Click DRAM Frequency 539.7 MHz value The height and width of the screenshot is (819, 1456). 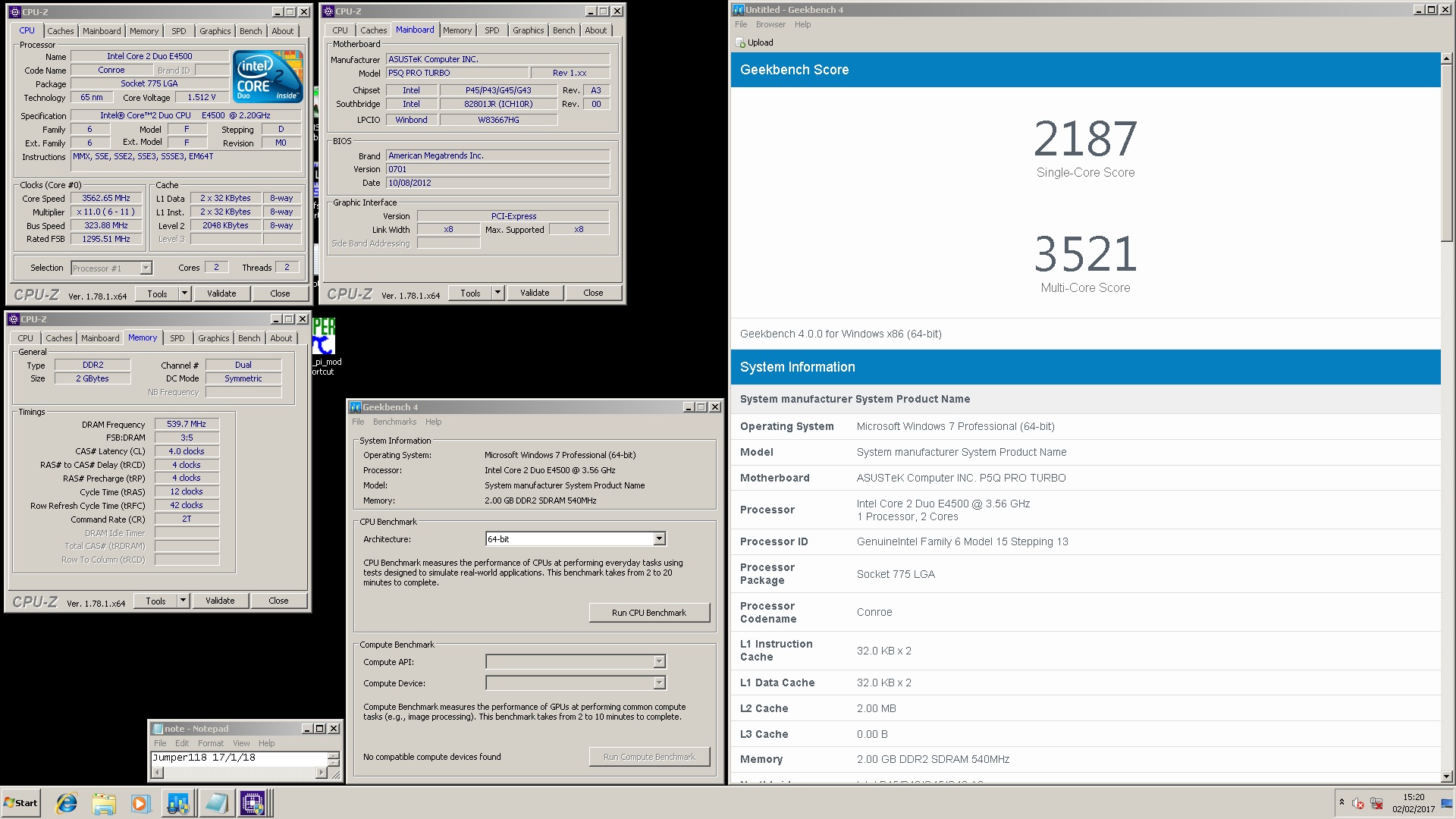pyautogui.click(x=187, y=425)
